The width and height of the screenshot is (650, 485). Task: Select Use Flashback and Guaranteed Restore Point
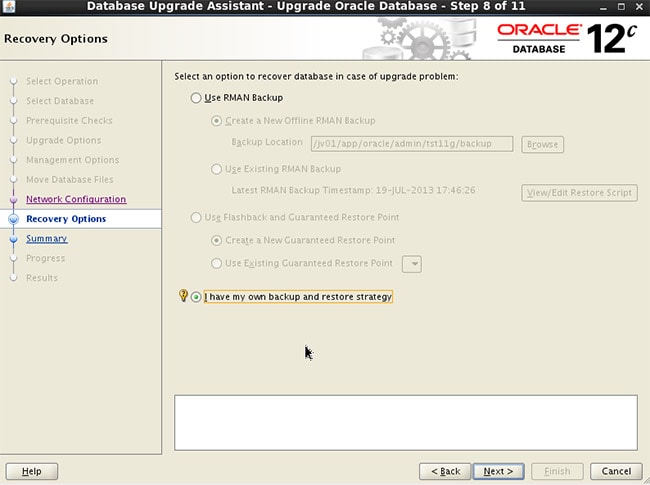[196, 218]
